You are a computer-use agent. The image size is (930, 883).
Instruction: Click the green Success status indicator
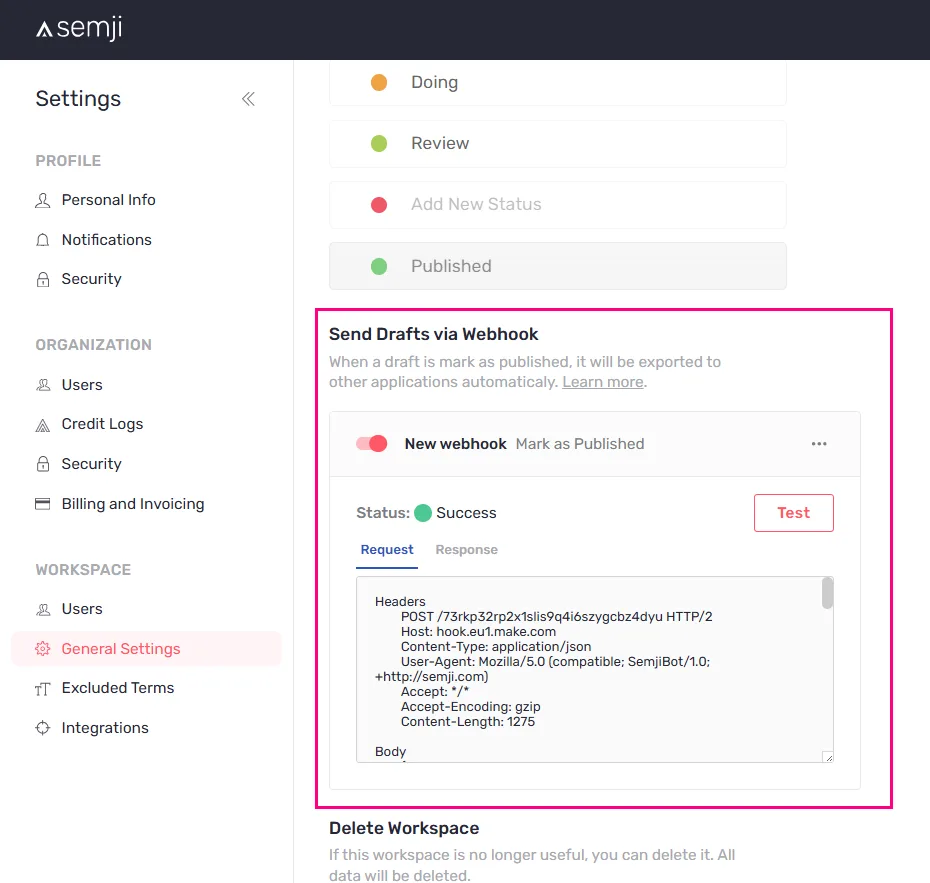(x=423, y=513)
